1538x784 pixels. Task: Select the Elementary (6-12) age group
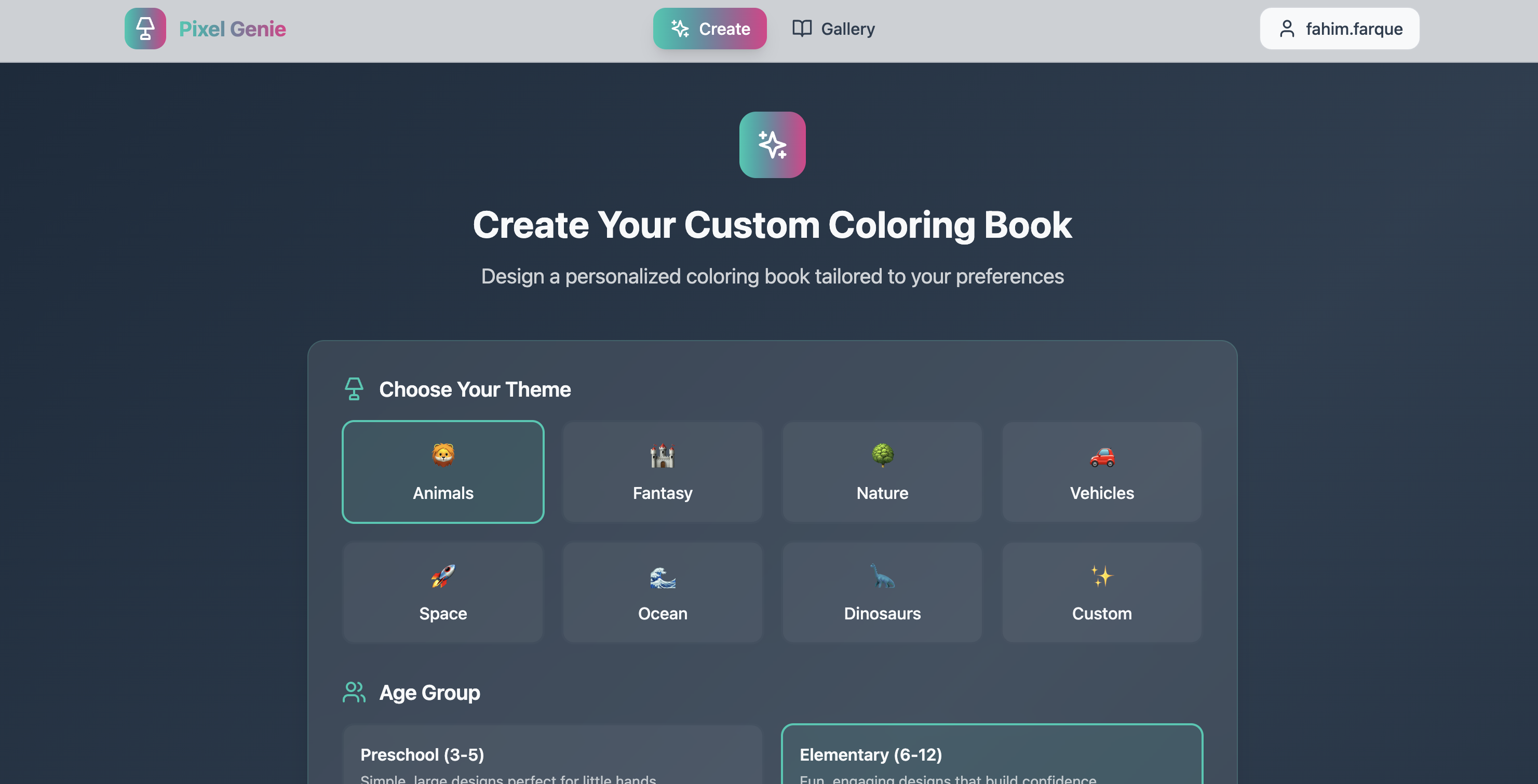click(991, 756)
